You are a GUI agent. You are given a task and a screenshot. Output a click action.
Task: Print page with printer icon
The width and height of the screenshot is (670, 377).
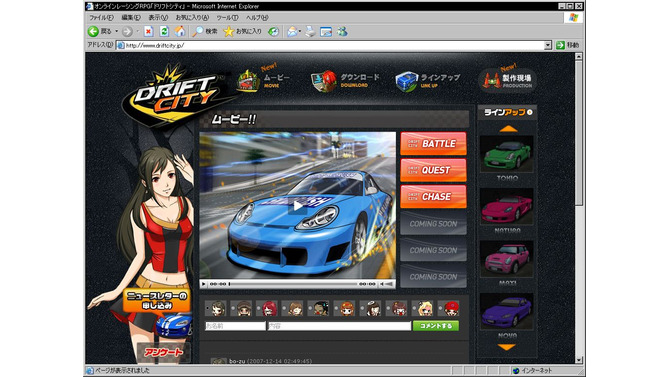310,32
